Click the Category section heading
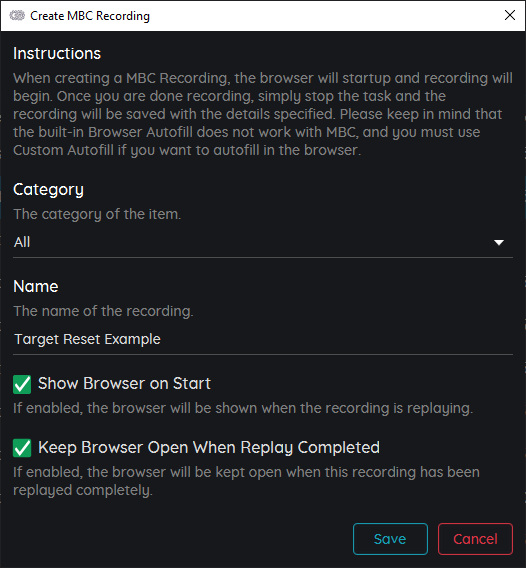The width and height of the screenshot is (526, 568). (49, 189)
